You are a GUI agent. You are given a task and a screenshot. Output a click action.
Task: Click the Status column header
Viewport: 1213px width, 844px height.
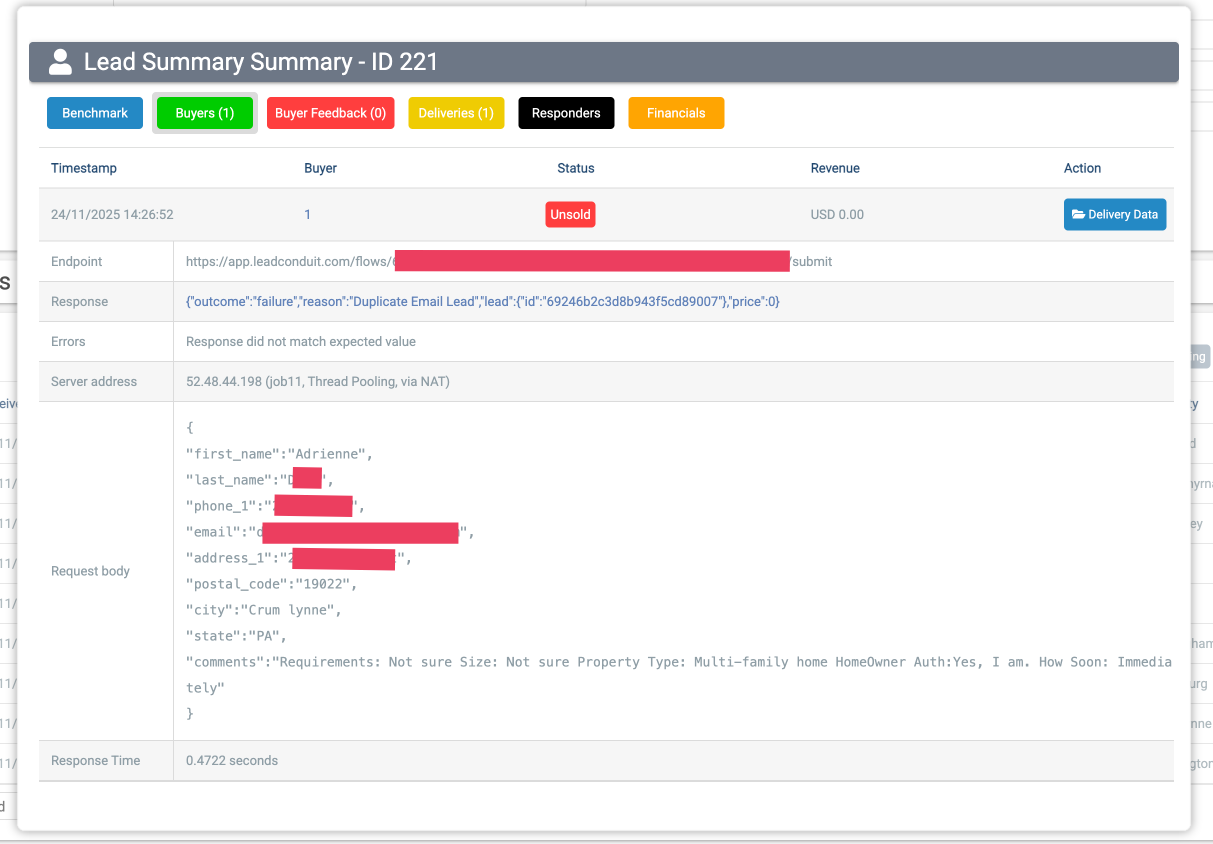[x=576, y=168]
